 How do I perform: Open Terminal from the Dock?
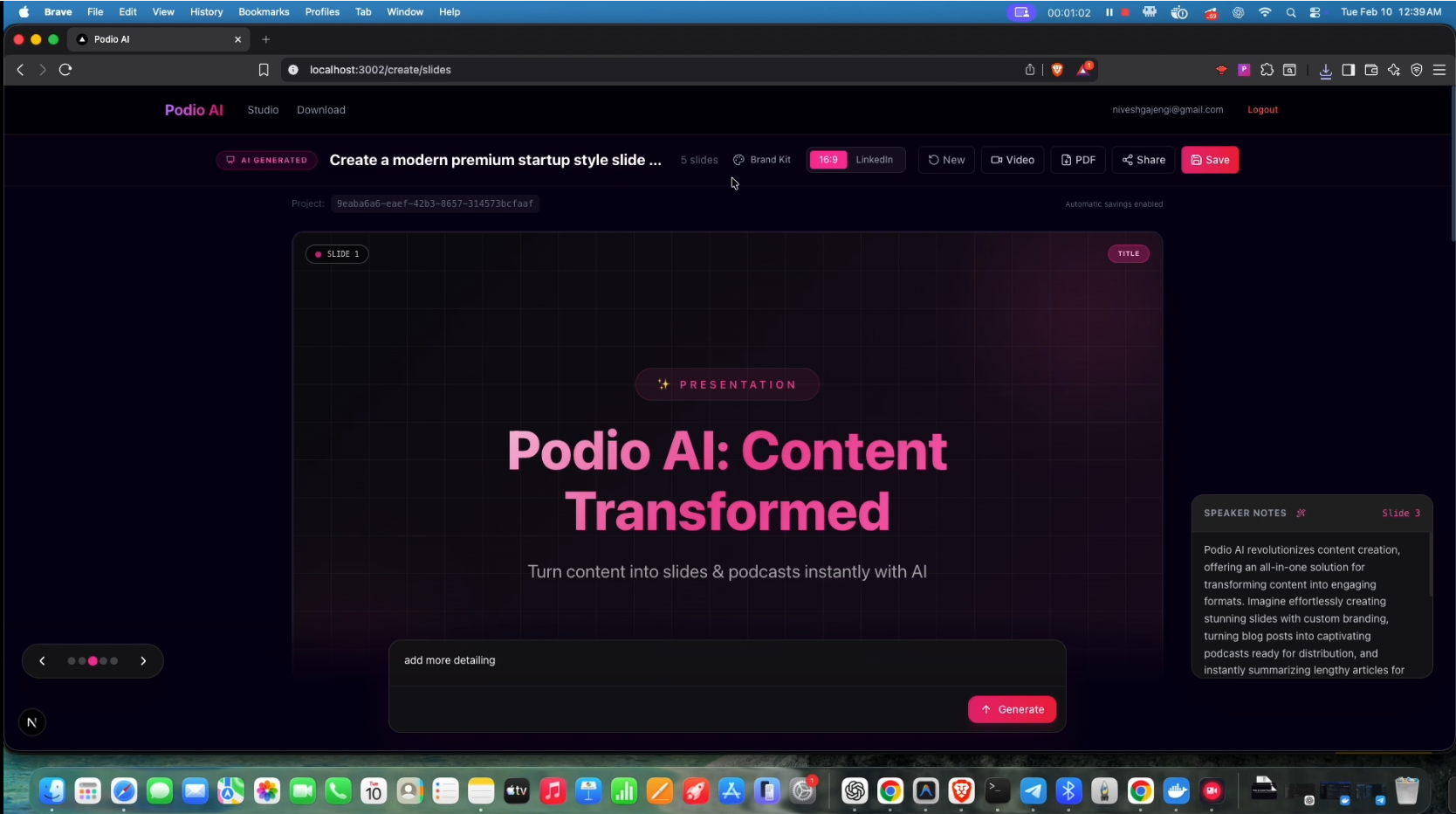997,791
